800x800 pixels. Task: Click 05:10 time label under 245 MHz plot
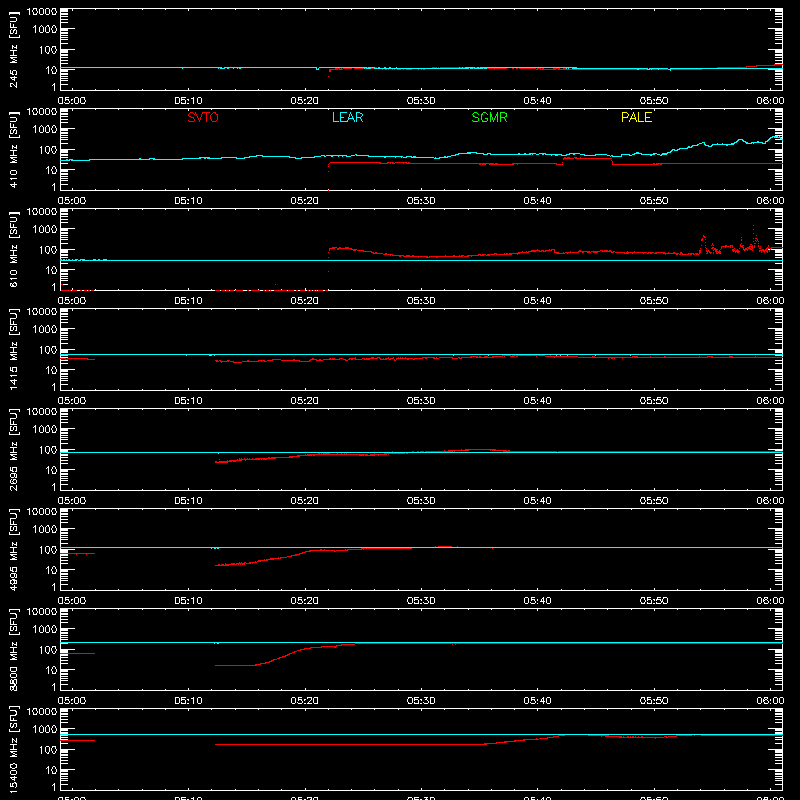(x=188, y=101)
